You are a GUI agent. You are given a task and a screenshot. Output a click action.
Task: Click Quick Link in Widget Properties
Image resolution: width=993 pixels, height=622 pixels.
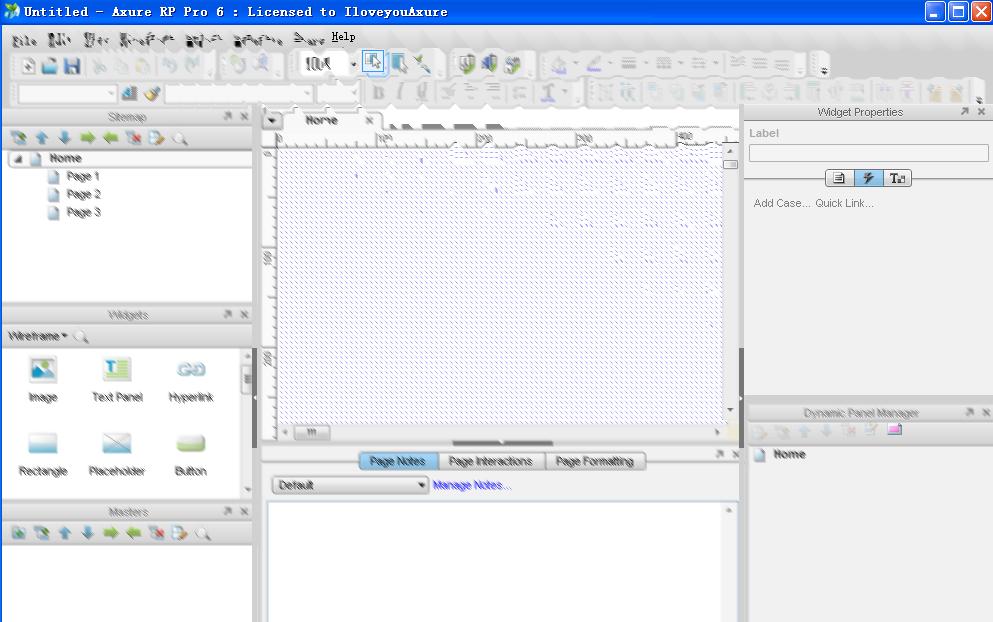(844, 203)
